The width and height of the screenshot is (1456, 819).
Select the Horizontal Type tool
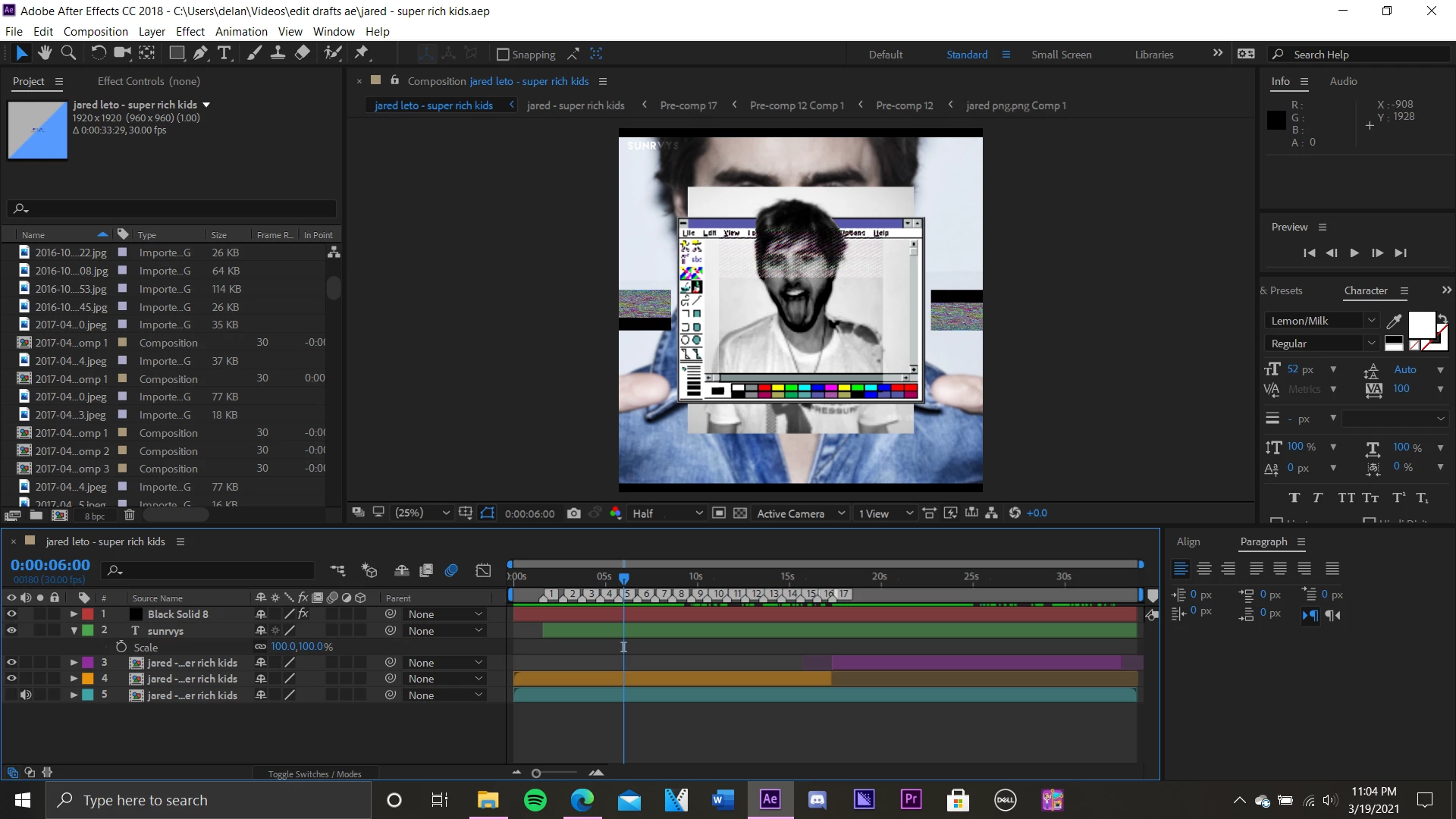pyautogui.click(x=224, y=53)
